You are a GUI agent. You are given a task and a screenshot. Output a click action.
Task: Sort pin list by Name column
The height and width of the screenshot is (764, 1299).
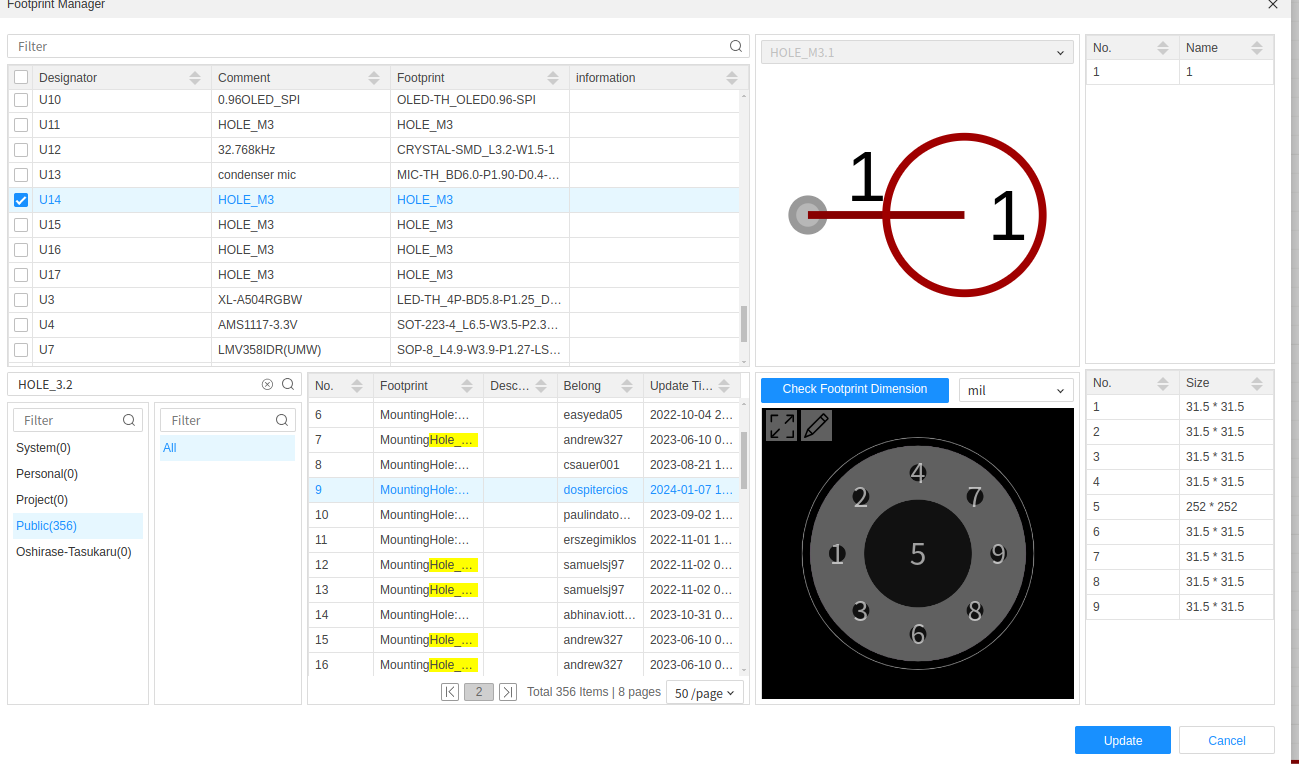coord(1257,48)
